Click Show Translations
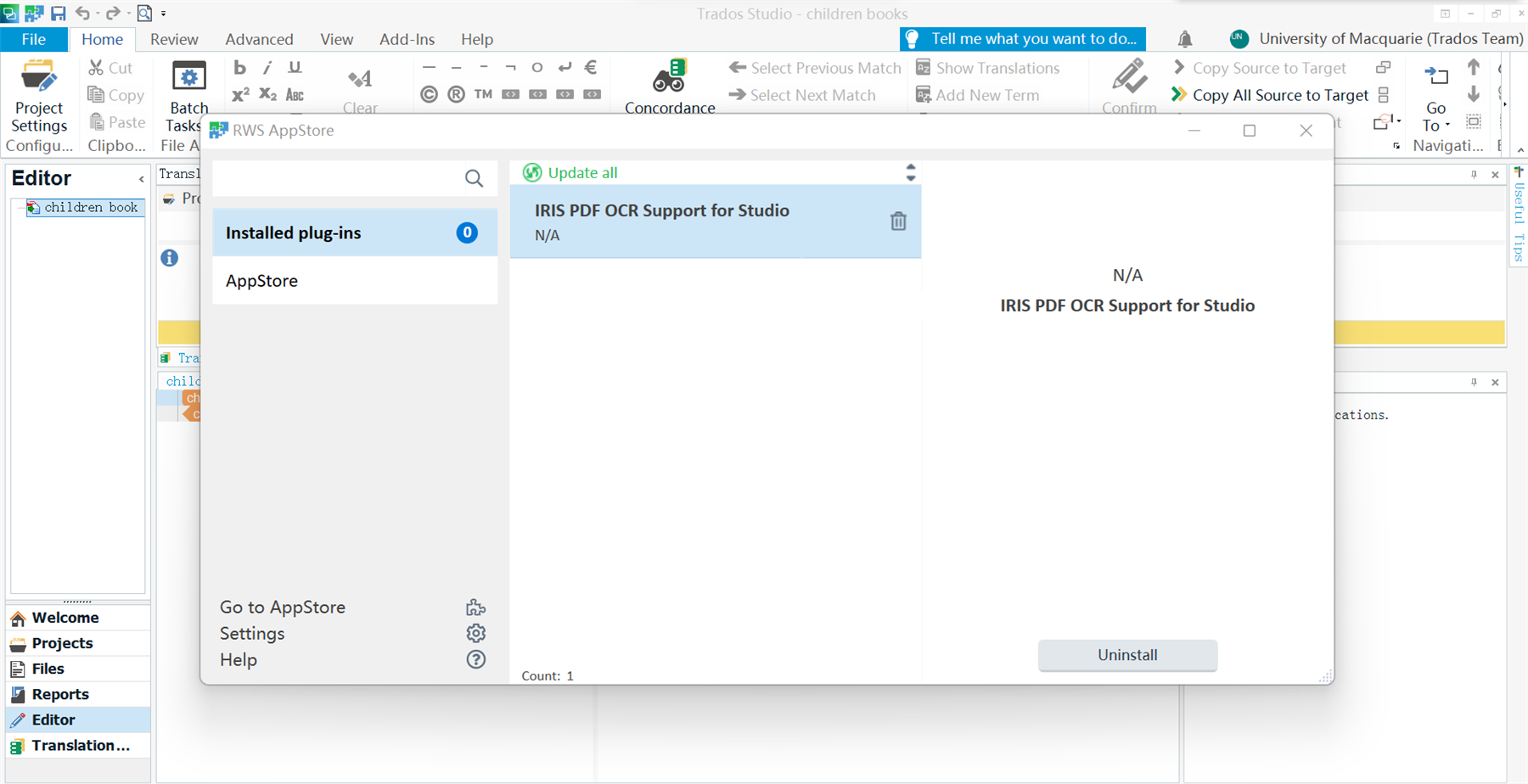1528x784 pixels. point(987,68)
